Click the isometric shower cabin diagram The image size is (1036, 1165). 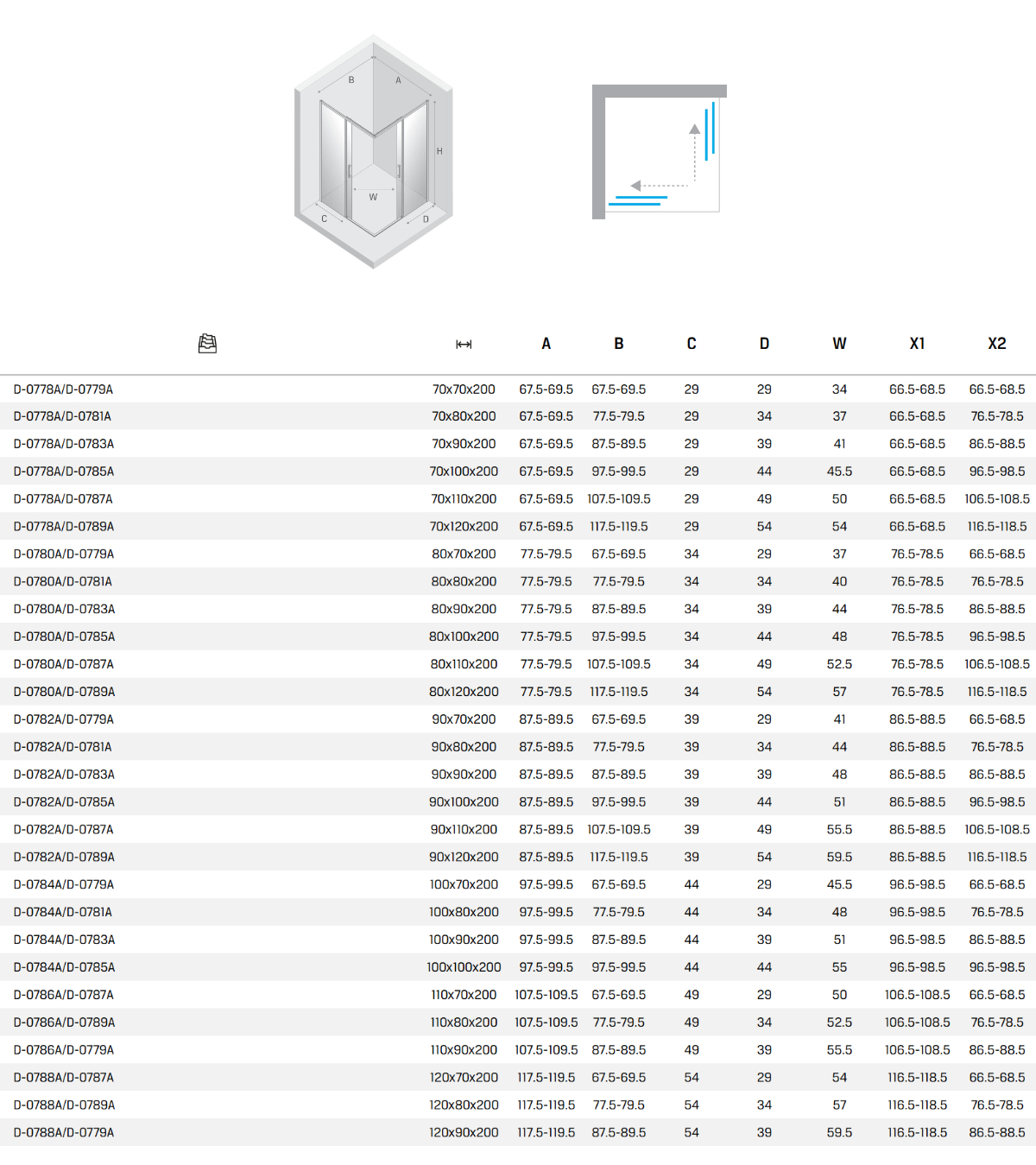373,152
